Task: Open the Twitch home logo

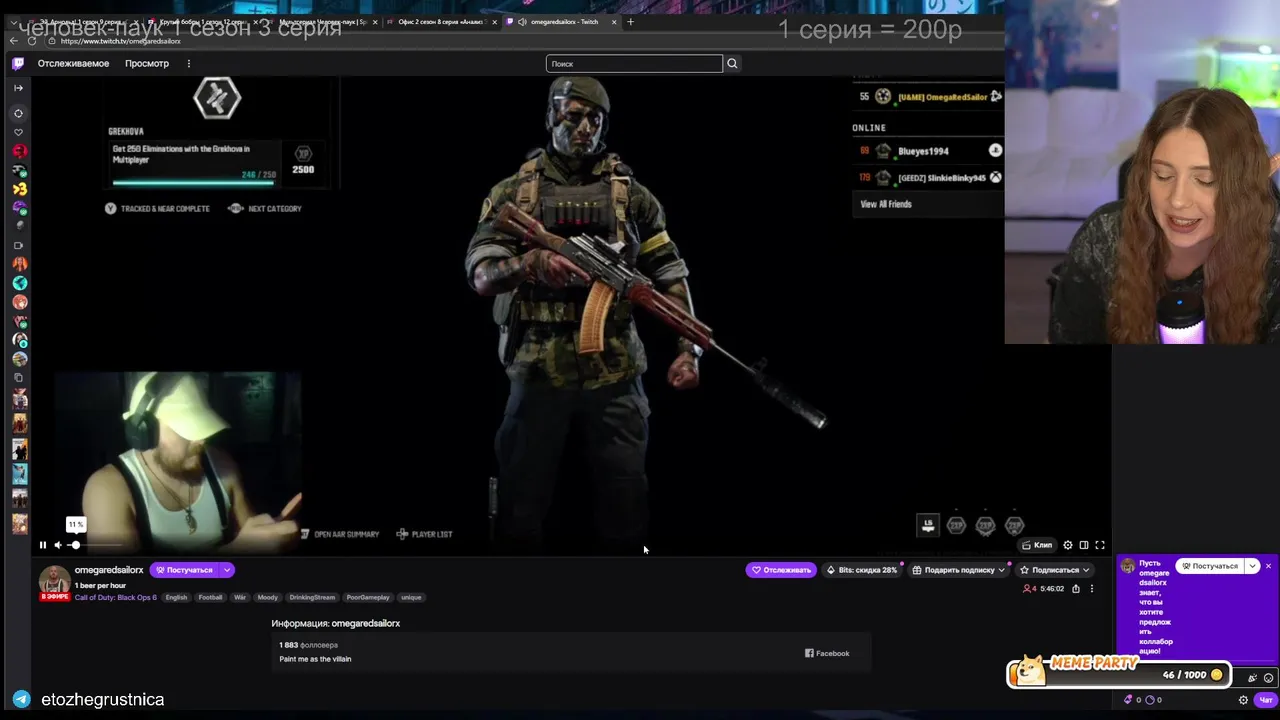Action: [18, 64]
